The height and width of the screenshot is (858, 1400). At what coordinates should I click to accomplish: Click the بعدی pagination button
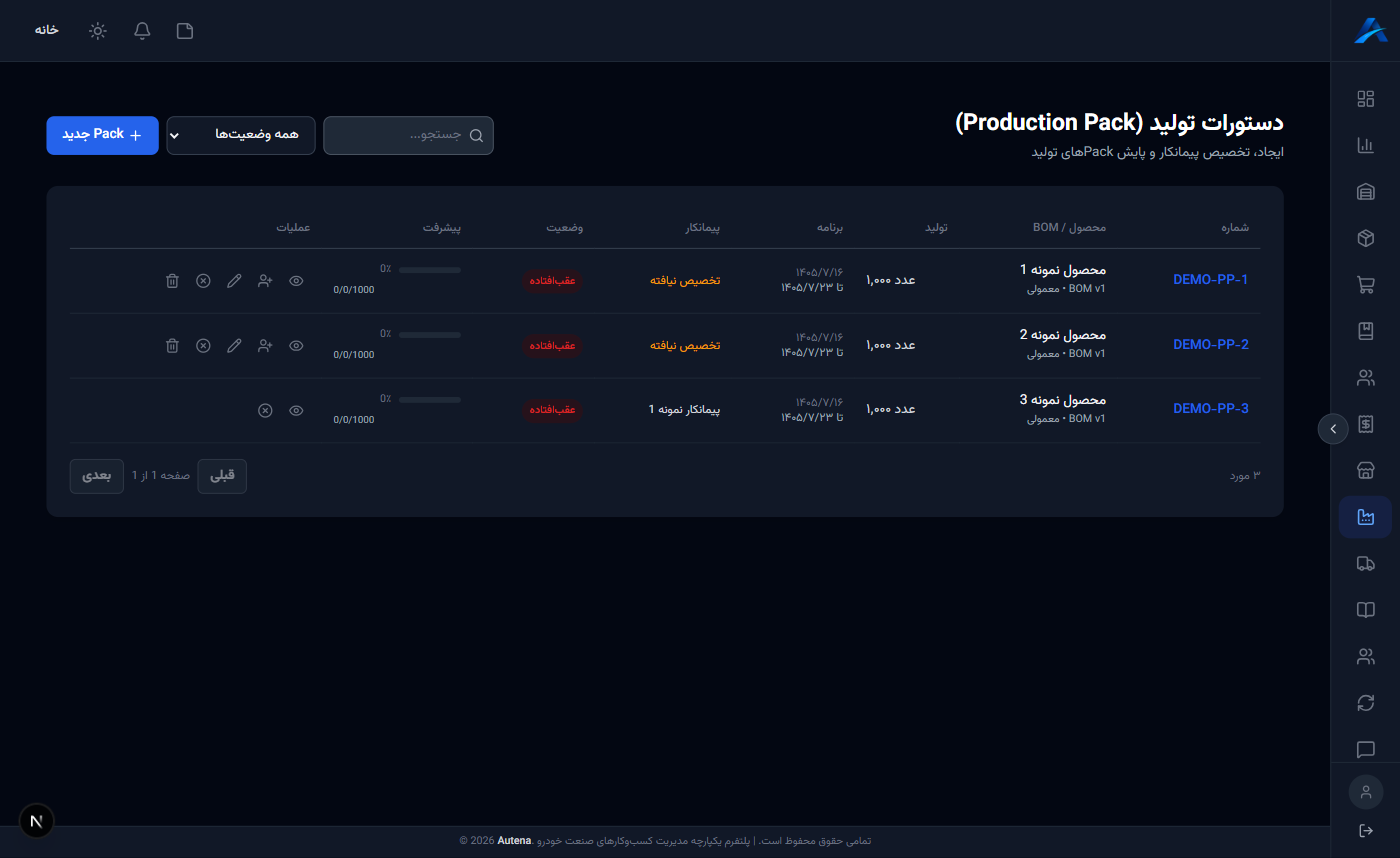tap(96, 476)
